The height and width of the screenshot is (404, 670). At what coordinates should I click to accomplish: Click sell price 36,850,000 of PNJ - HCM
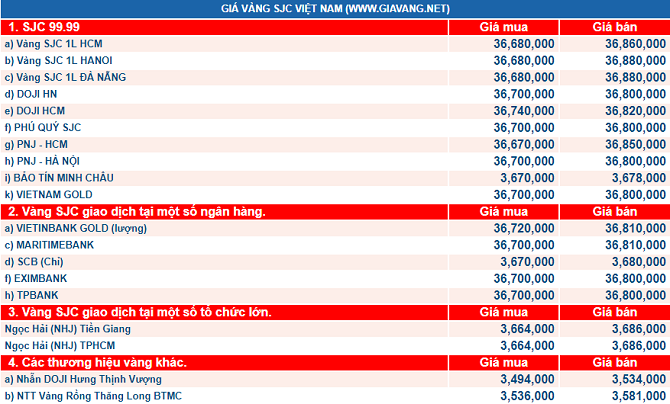tap(635, 144)
